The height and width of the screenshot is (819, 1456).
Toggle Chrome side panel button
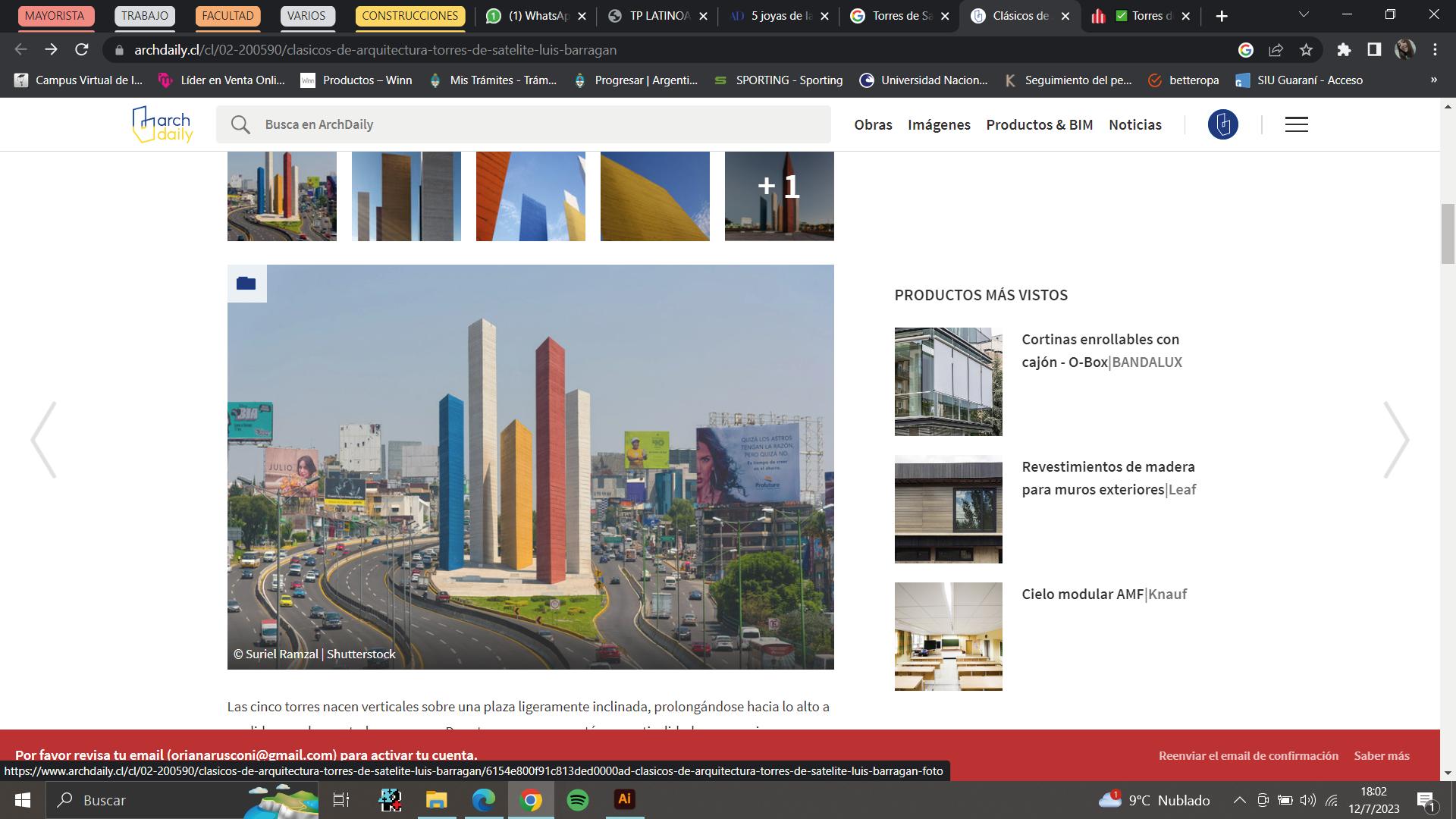coord(1373,50)
